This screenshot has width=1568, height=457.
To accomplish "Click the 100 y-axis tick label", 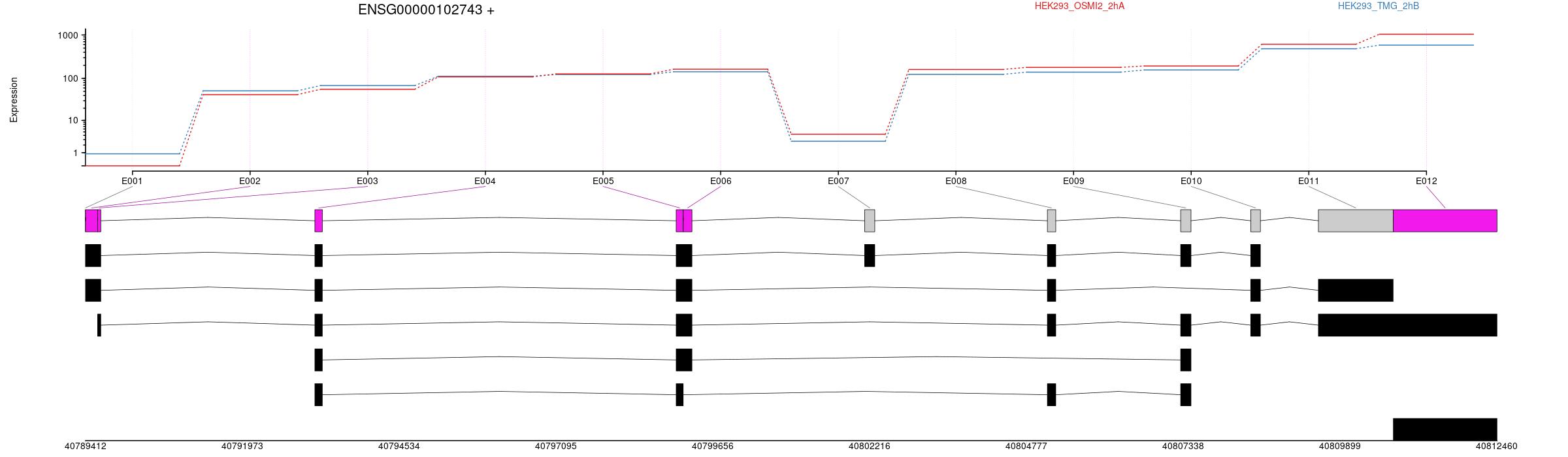I will pyautogui.click(x=71, y=78).
